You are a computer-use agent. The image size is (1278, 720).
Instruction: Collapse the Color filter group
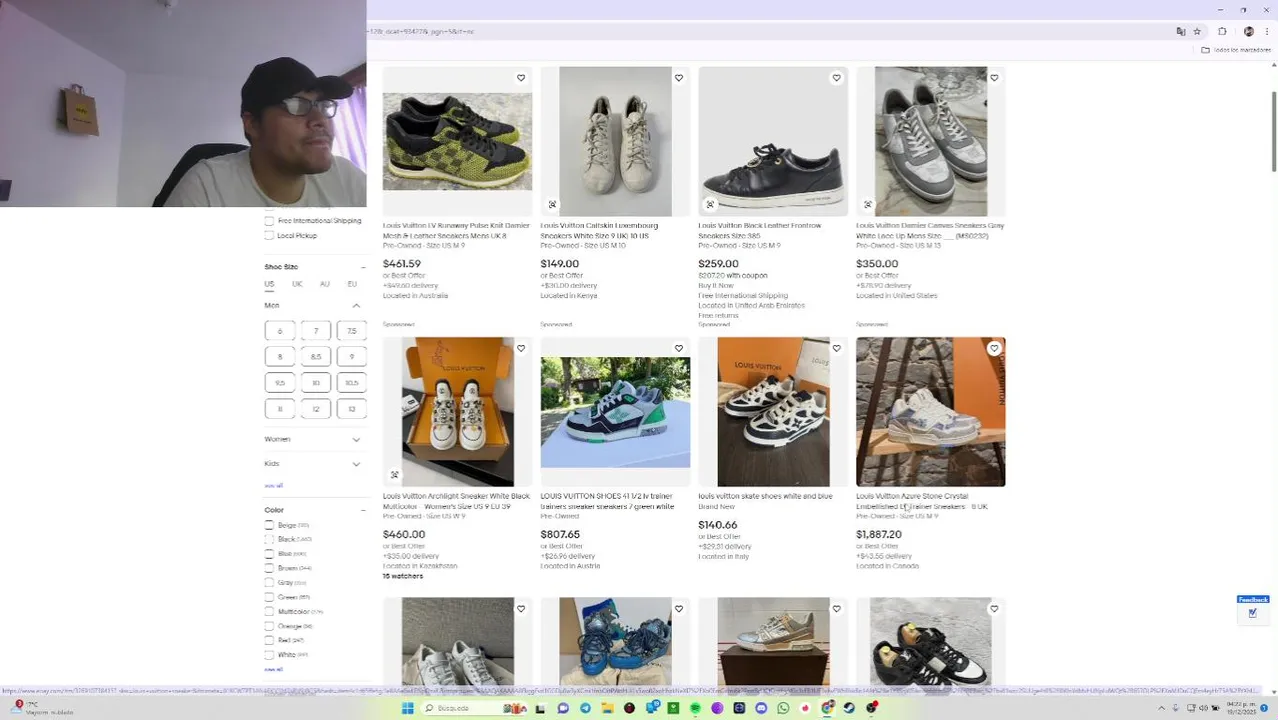point(363,510)
